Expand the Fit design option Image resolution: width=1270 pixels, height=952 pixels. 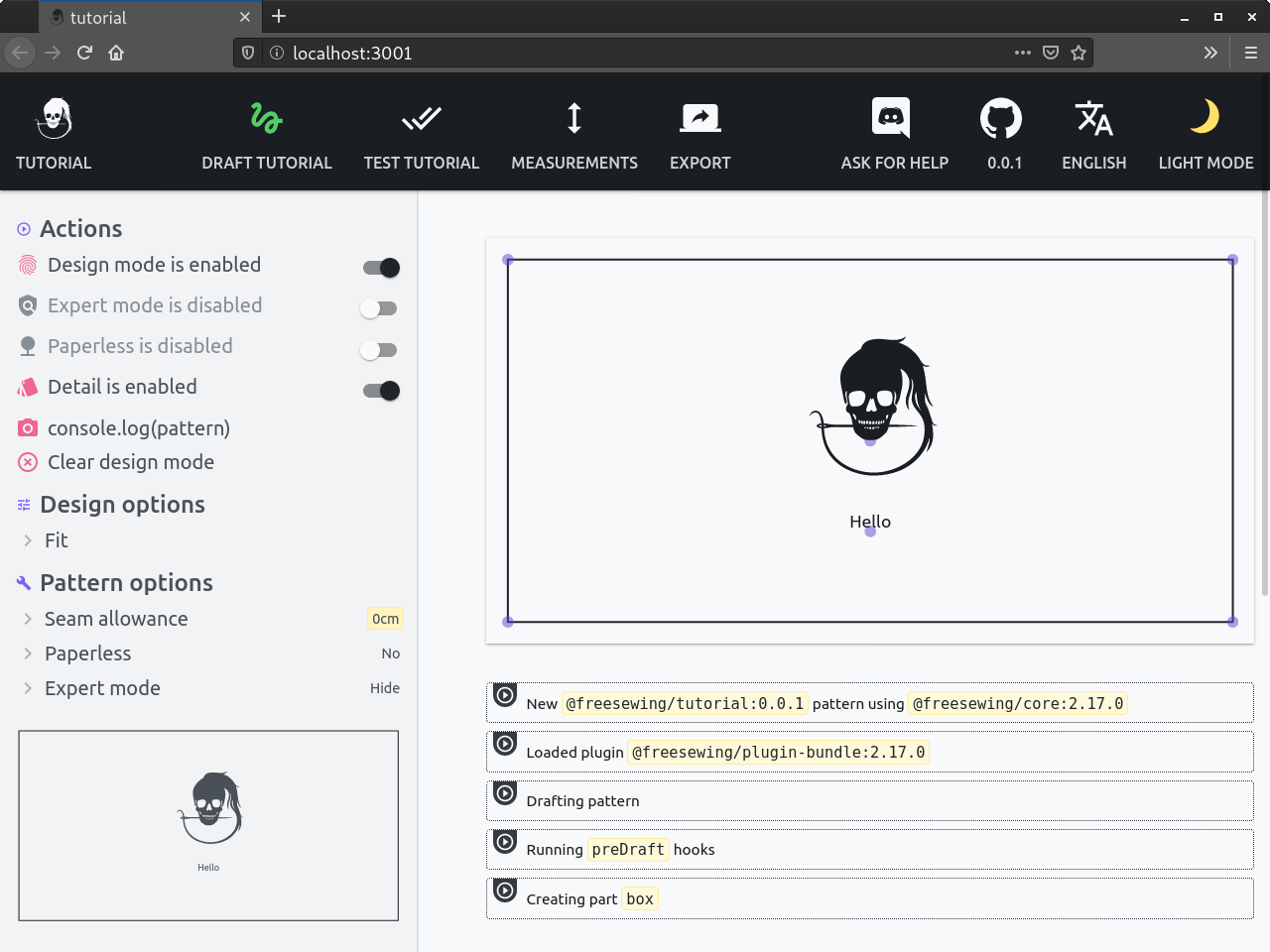point(208,540)
